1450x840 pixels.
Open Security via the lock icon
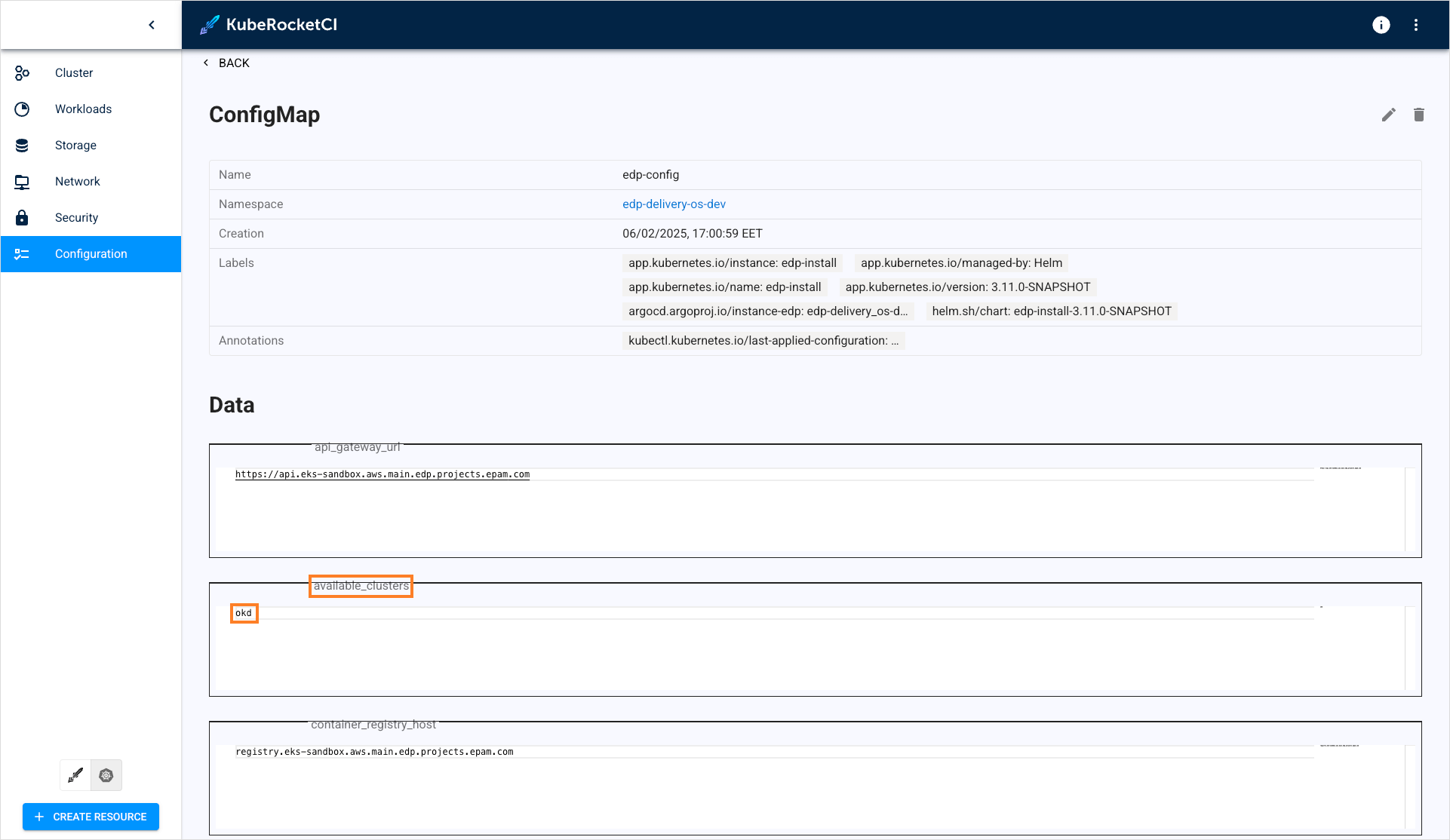click(x=22, y=217)
